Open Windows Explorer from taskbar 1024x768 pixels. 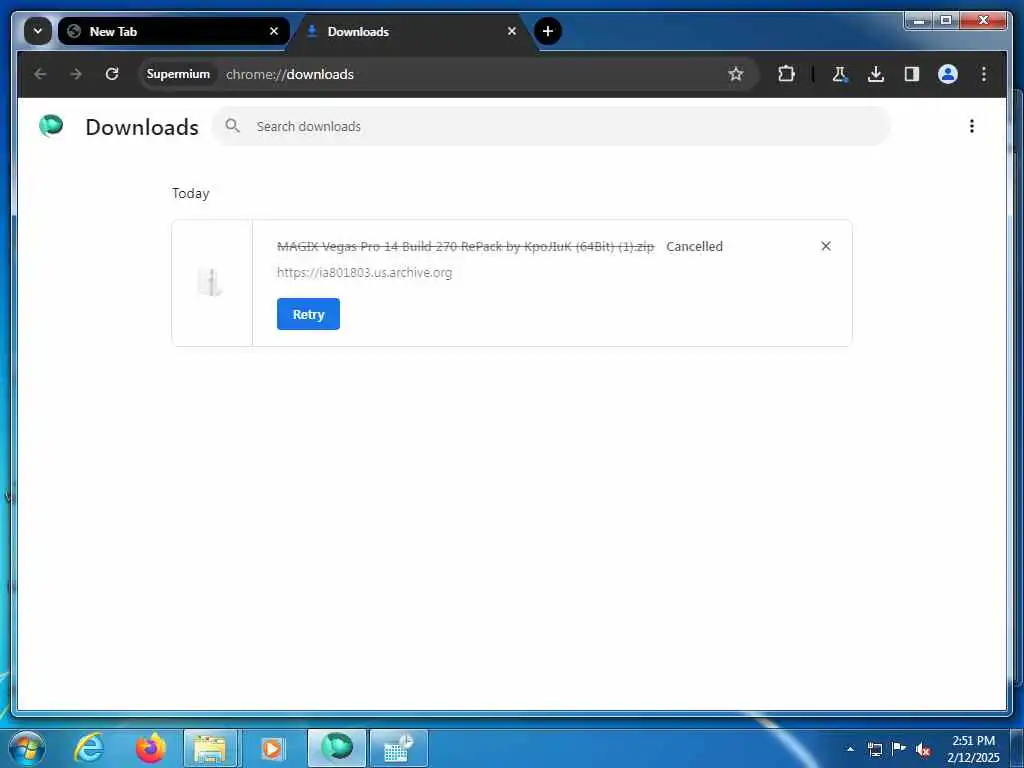(x=210, y=748)
